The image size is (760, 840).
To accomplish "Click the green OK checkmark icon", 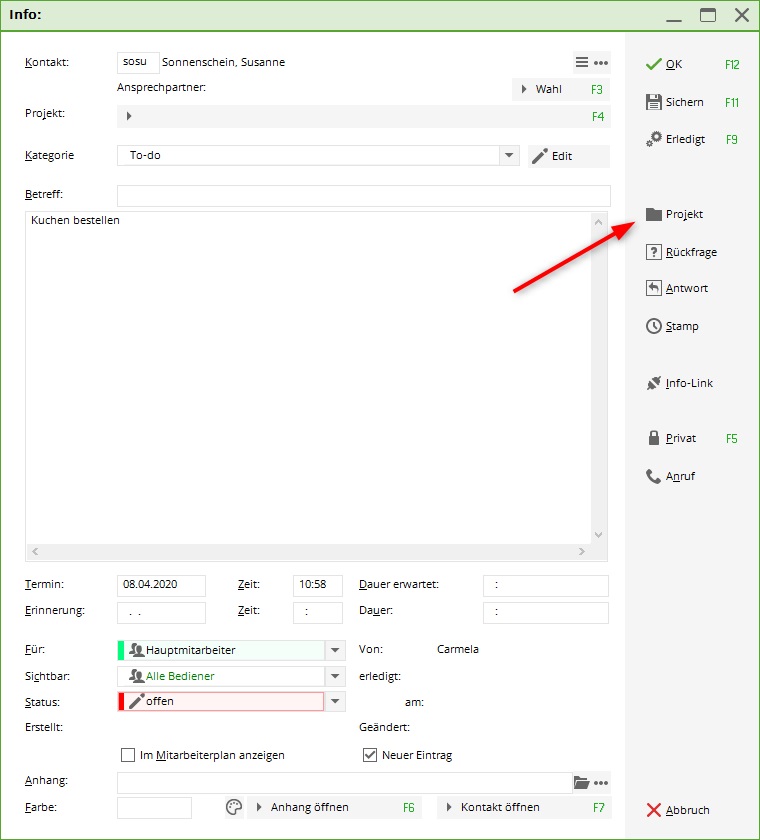I will [x=654, y=64].
